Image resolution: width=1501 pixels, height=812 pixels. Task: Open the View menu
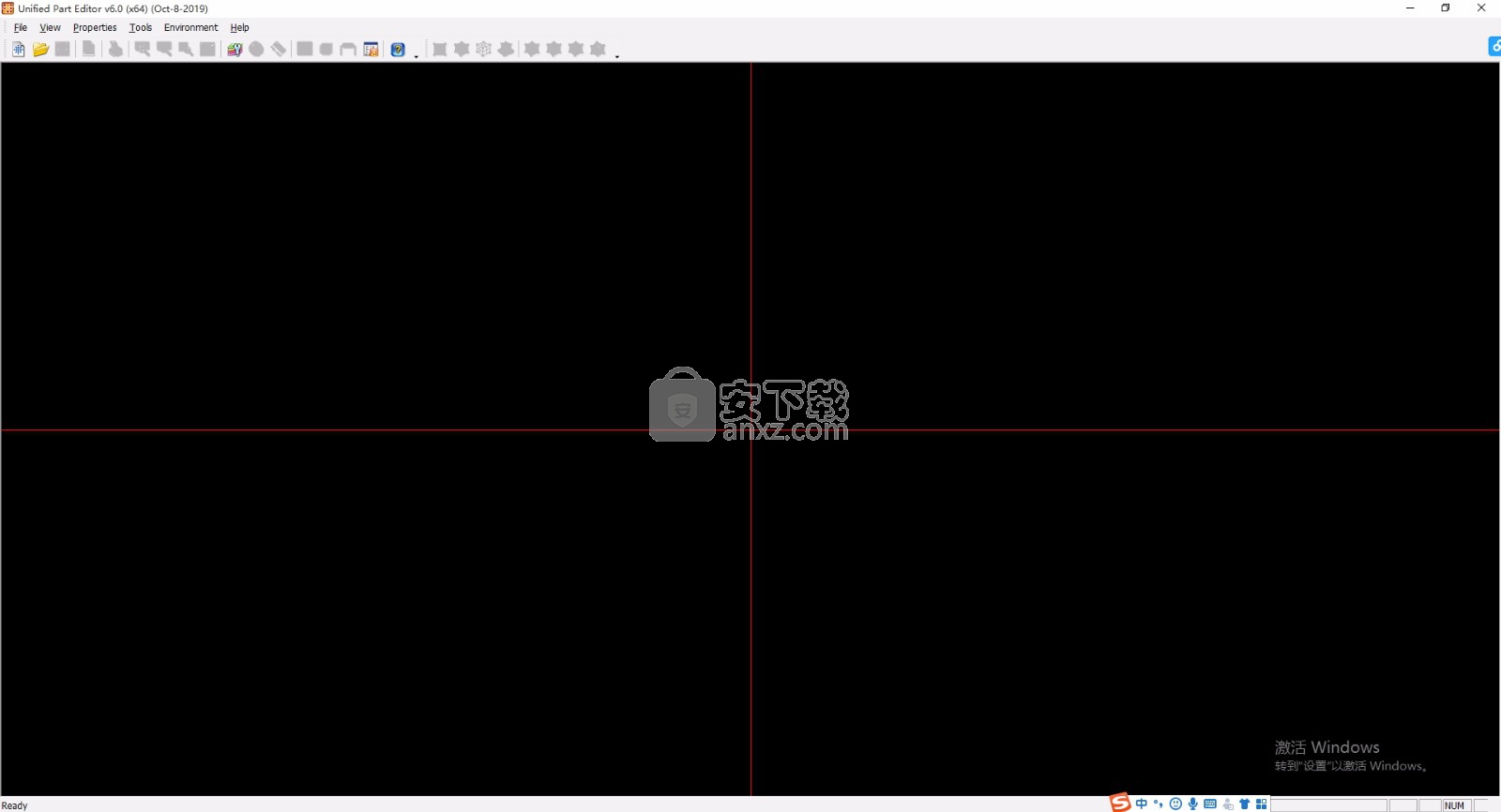(50, 27)
